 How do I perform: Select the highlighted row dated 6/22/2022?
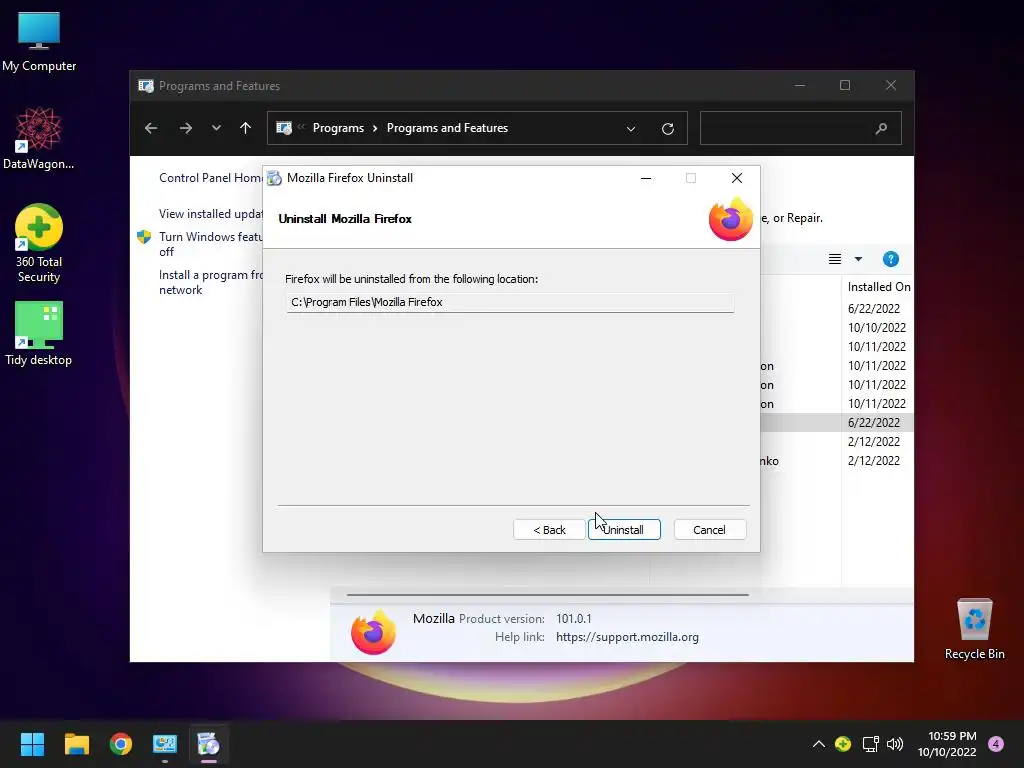click(837, 423)
